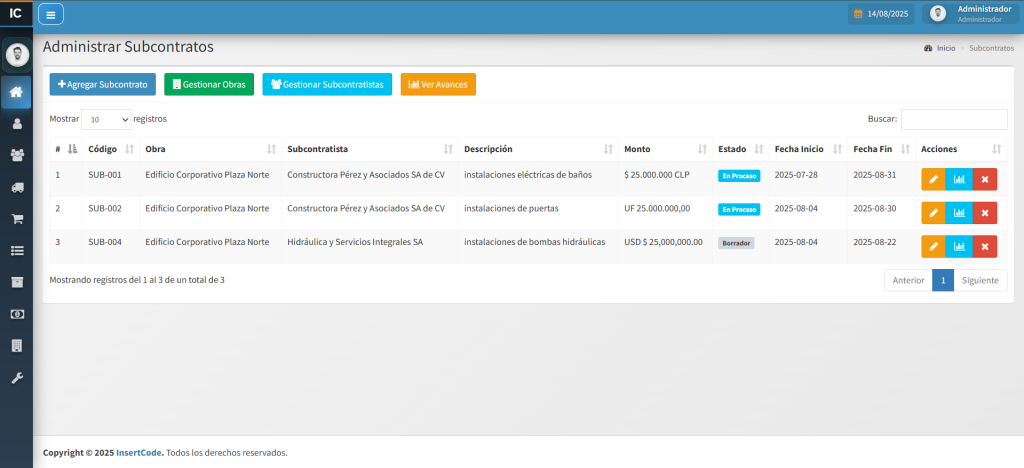This screenshot has height=468, width=1024.
Task: Edit subcontract SUB-001 with pencil icon
Action: 932,180
